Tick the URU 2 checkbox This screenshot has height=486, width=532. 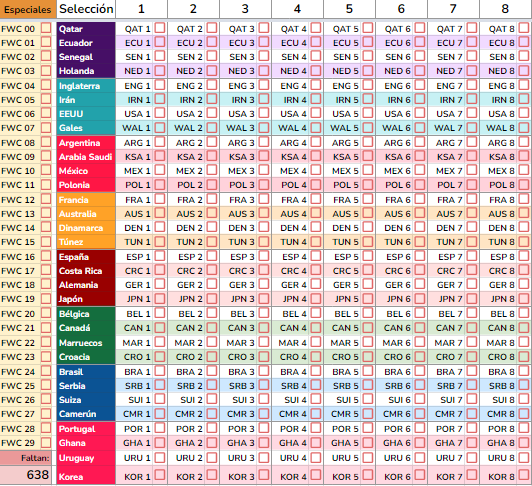pos(212,457)
